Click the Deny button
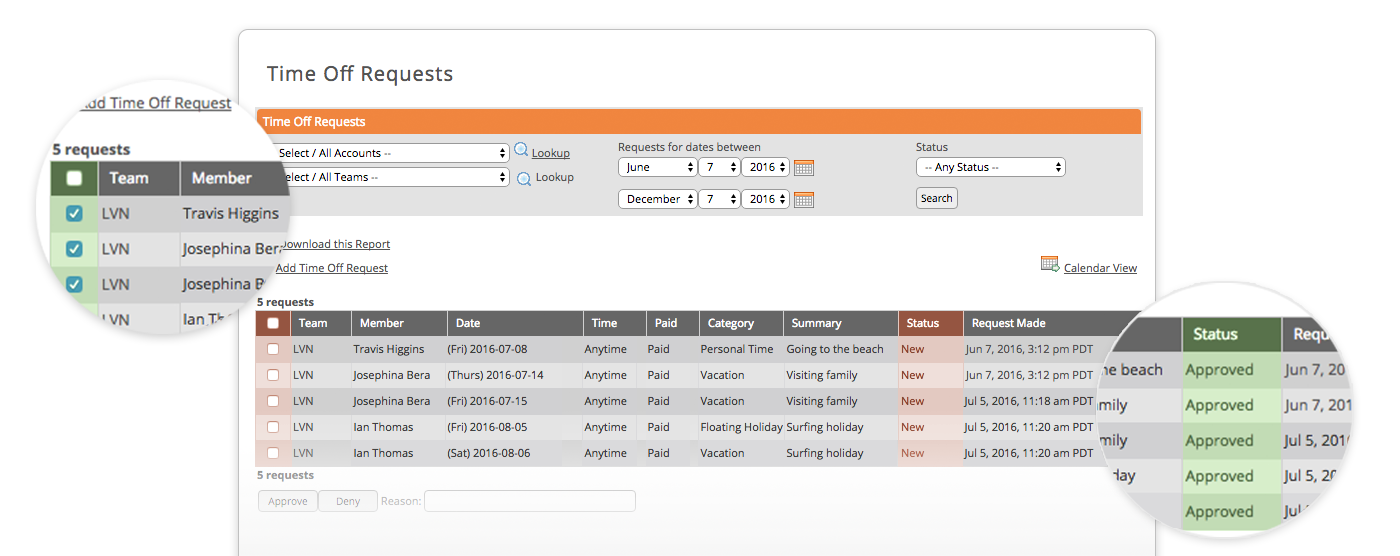1400x556 pixels. (348, 501)
